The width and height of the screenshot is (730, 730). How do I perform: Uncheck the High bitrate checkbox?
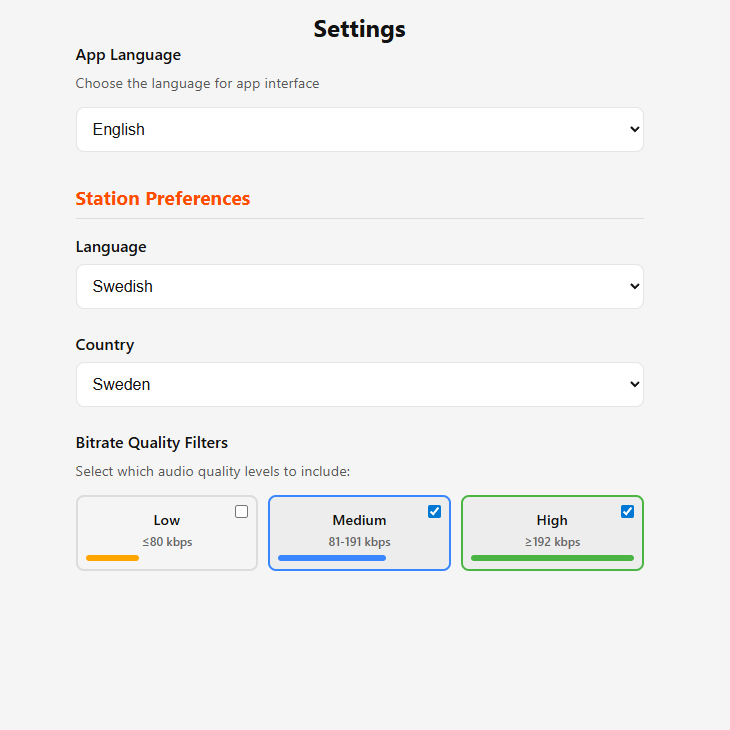(627, 512)
